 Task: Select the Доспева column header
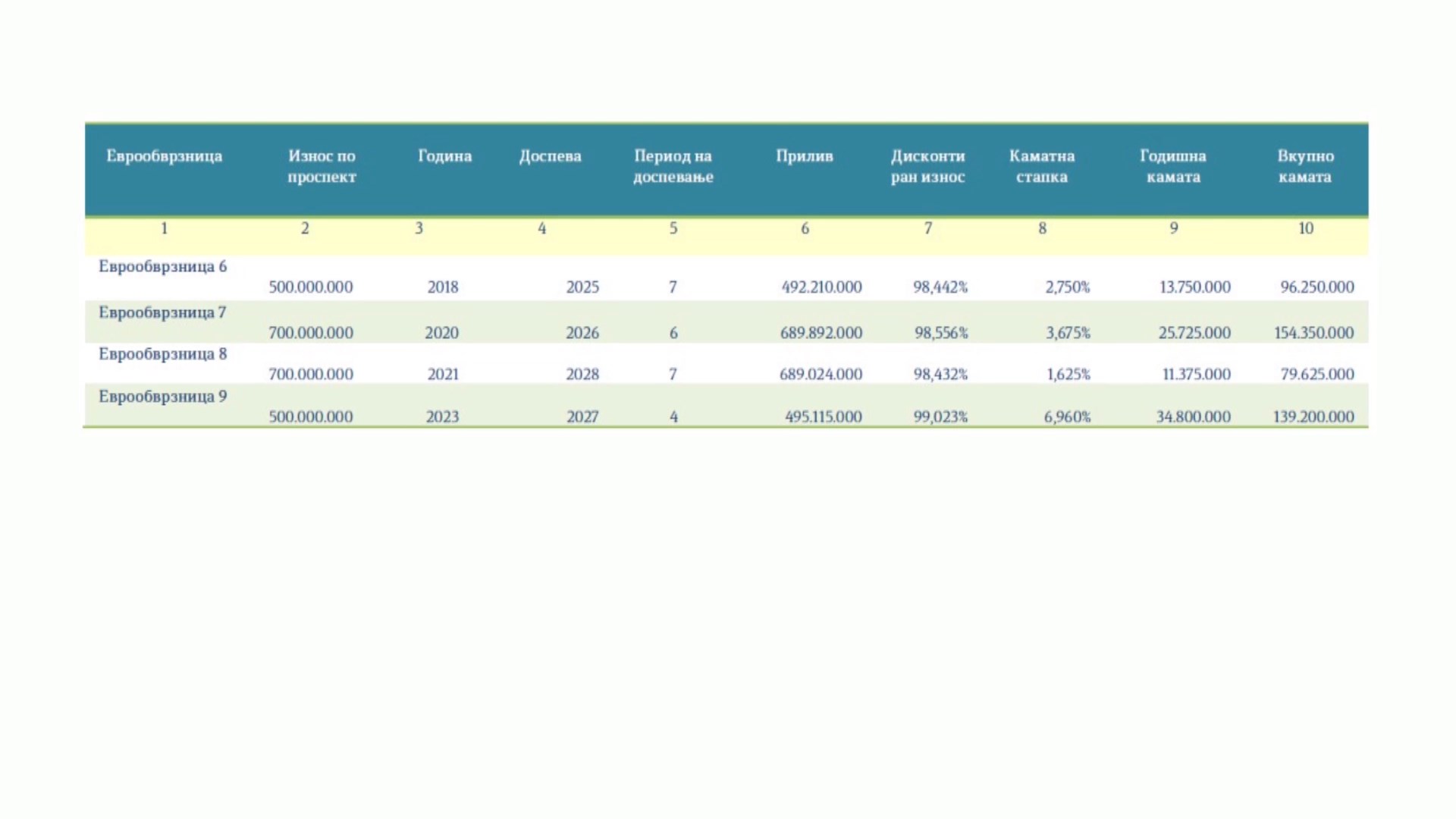pyautogui.click(x=550, y=156)
